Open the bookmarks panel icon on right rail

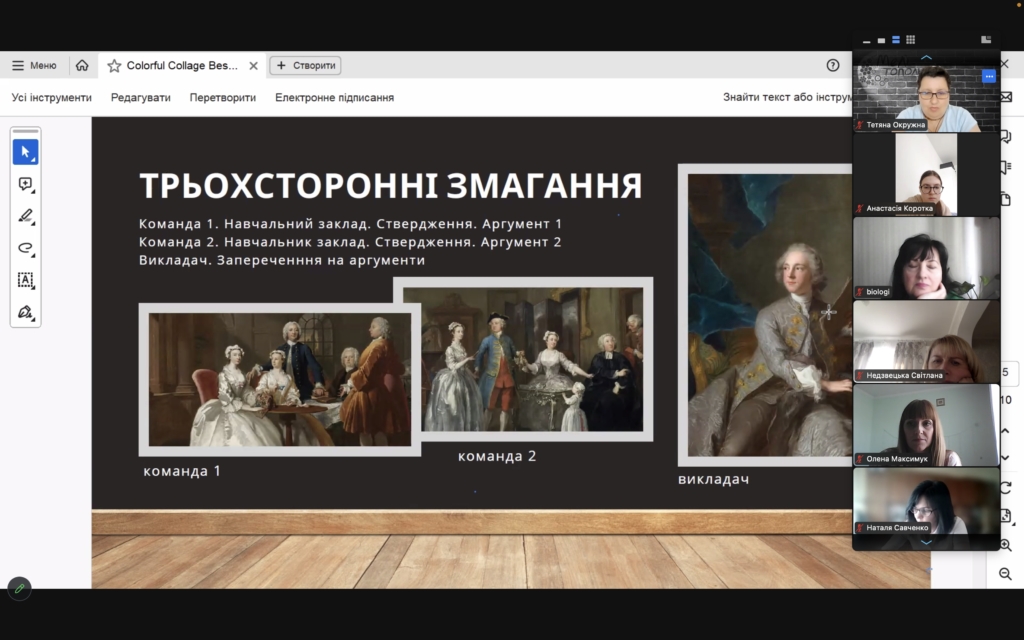point(1006,167)
